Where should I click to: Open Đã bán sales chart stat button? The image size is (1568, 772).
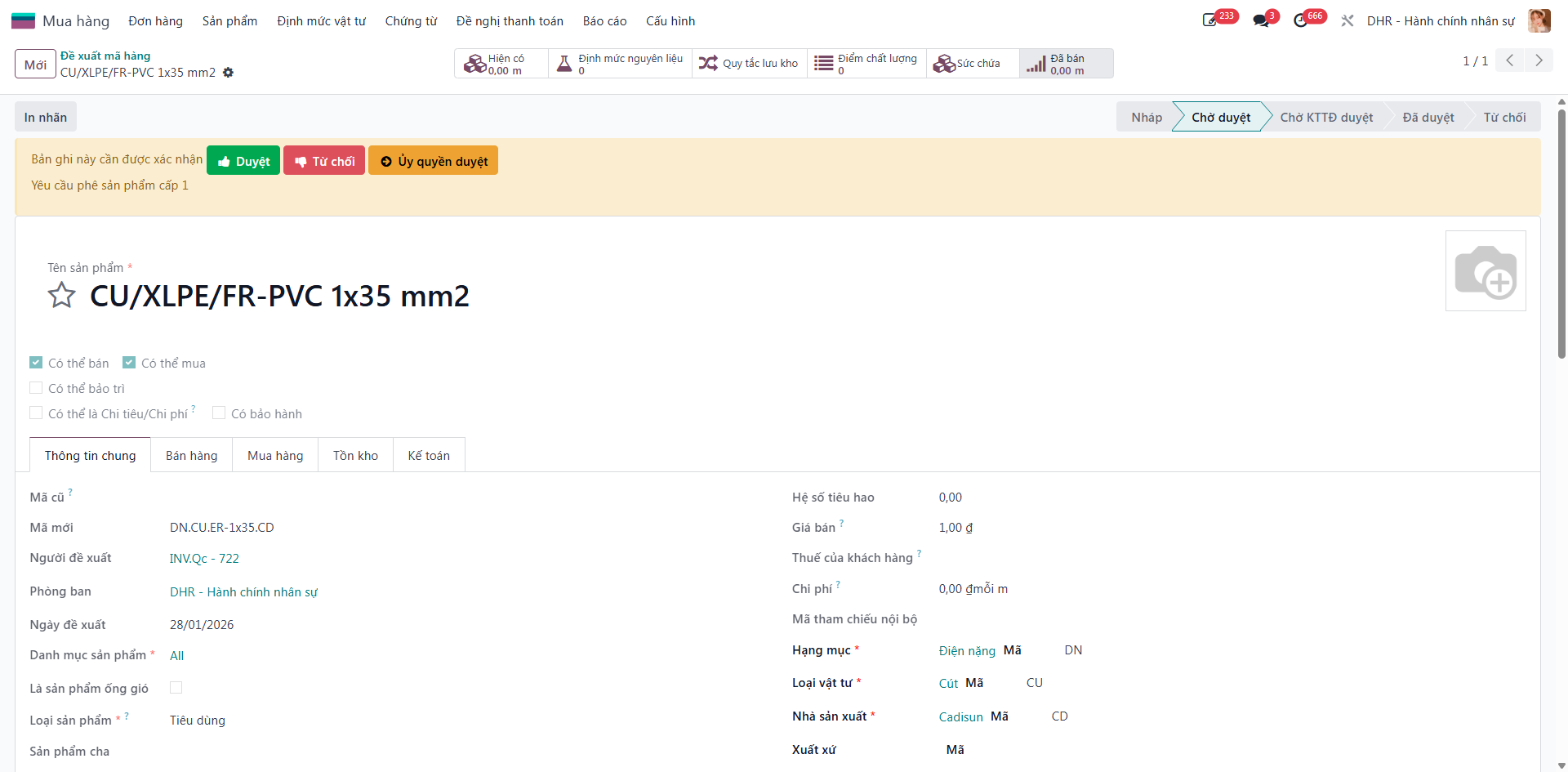pos(1067,64)
